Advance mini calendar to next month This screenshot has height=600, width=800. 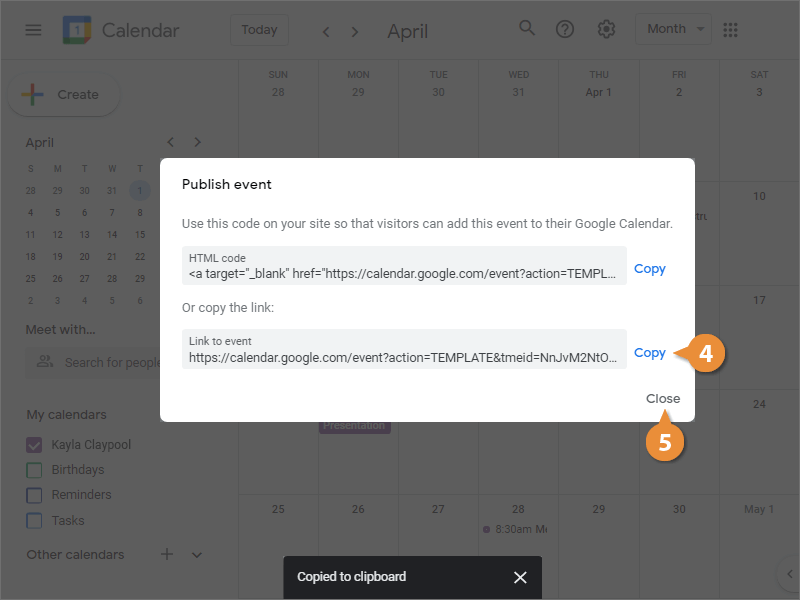(198, 142)
